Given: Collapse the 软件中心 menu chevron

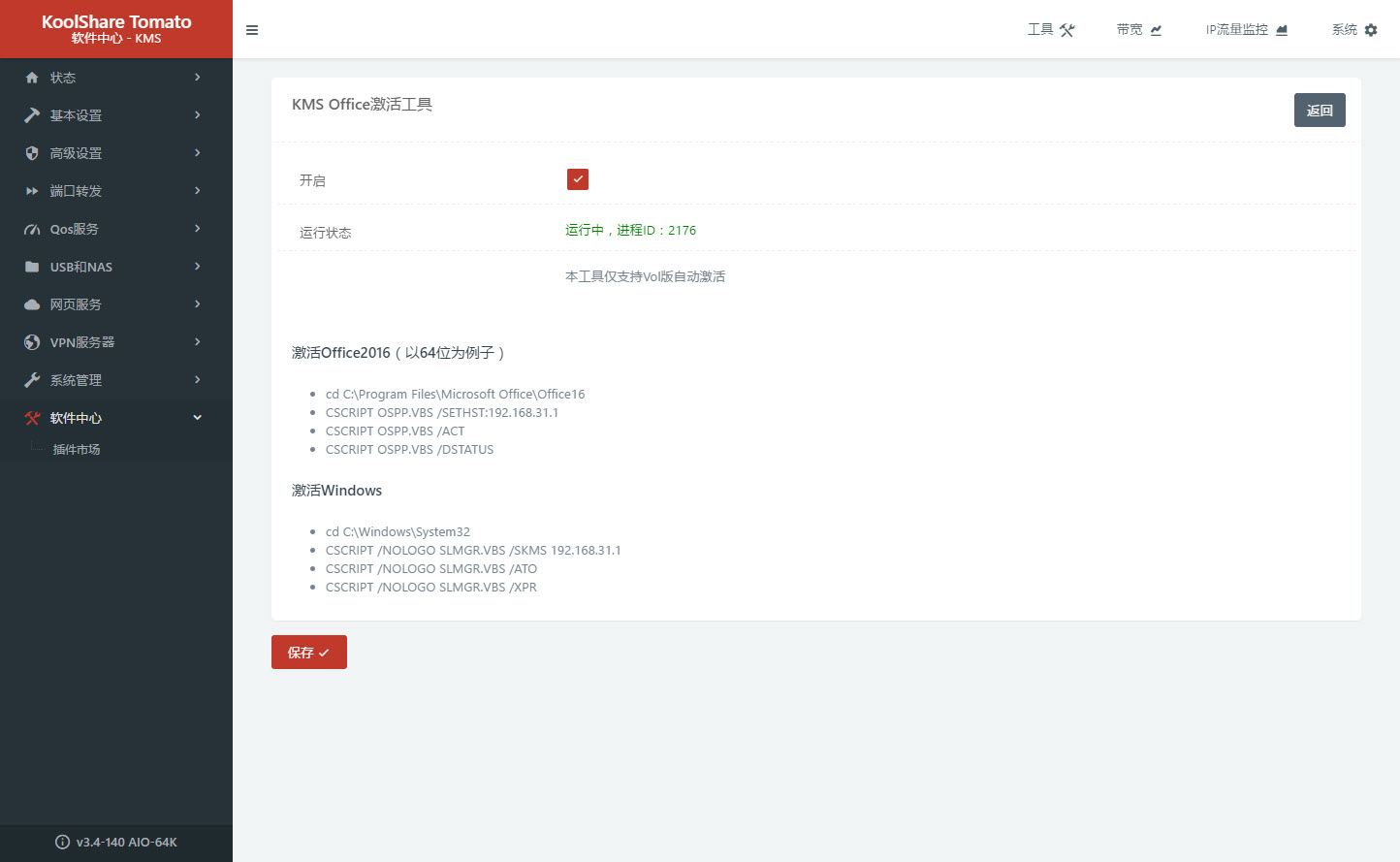Looking at the screenshot, I should (198, 418).
